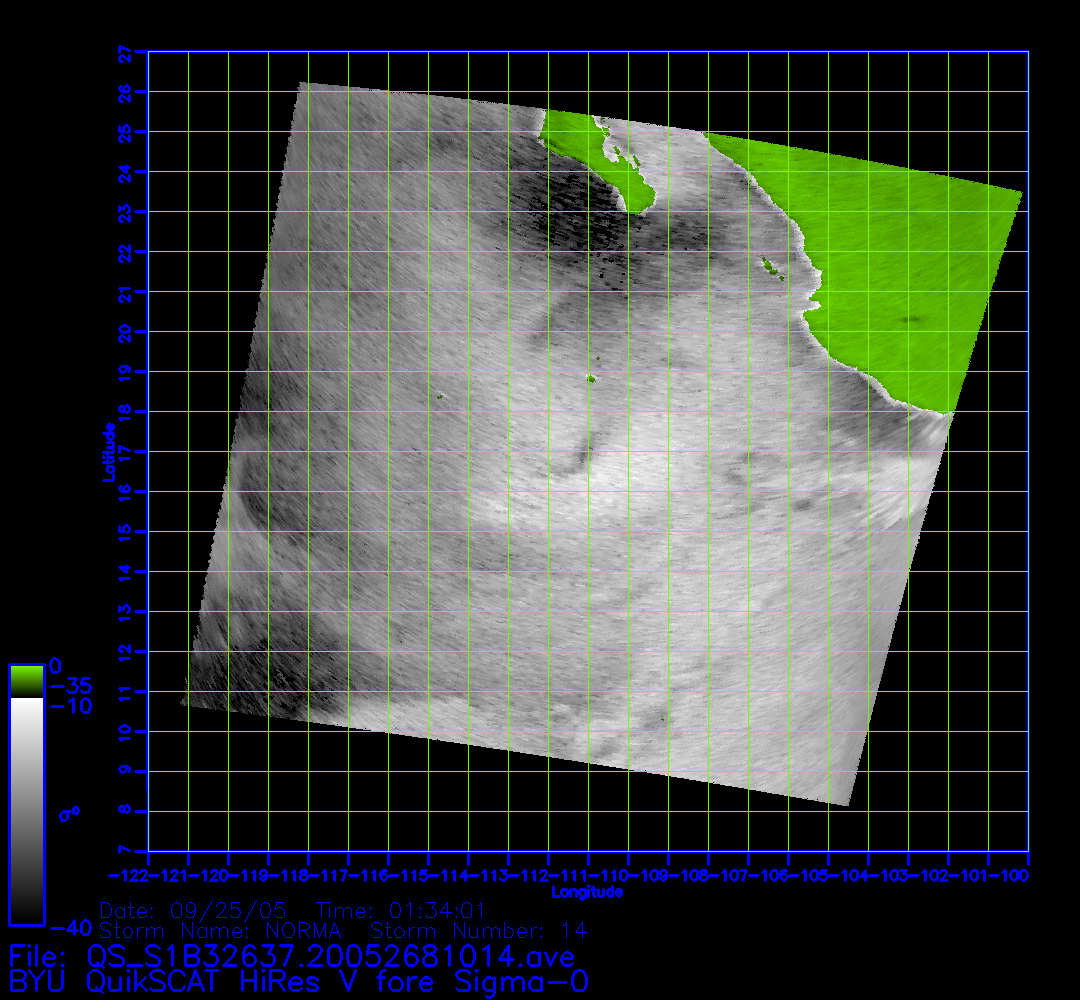Click the BYU QuikSCAT HiRes title line
The height and width of the screenshot is (1000, 1080).
(298, 981)
